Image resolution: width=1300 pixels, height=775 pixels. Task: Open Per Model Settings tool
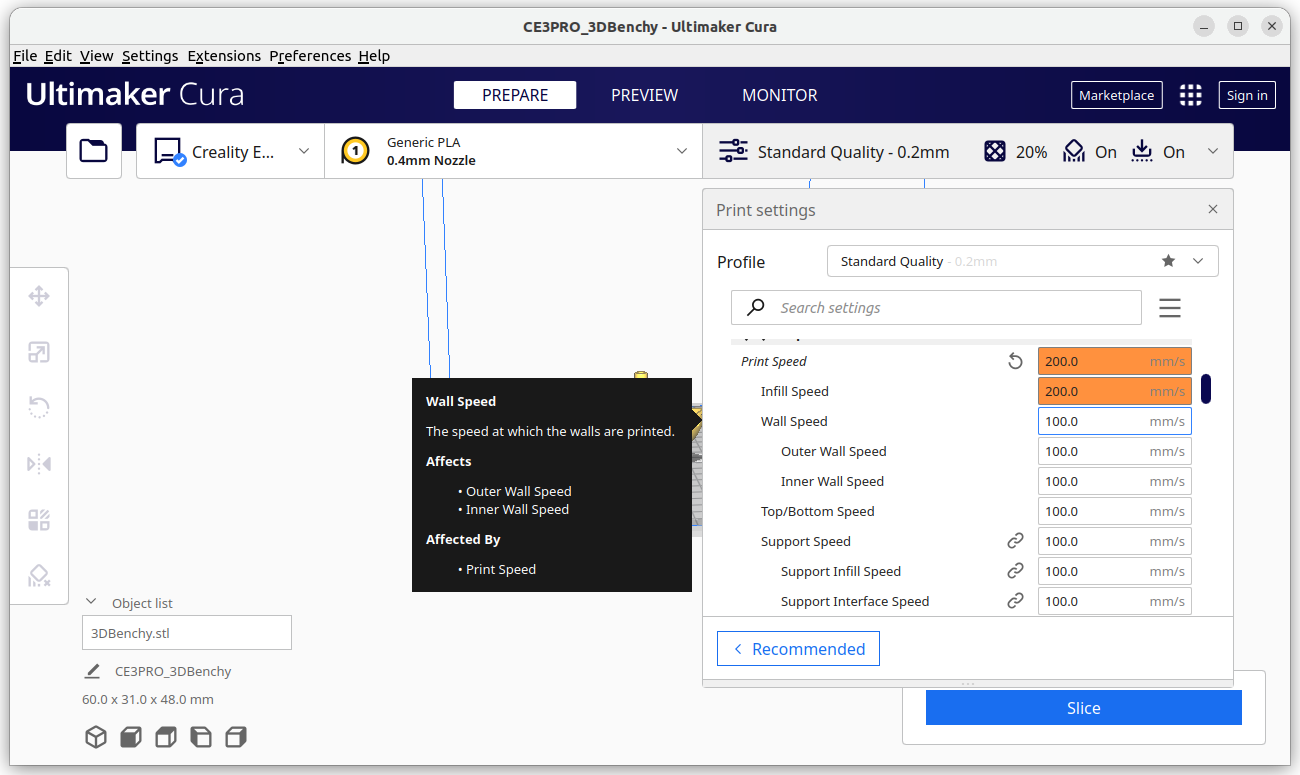(39, 520)
